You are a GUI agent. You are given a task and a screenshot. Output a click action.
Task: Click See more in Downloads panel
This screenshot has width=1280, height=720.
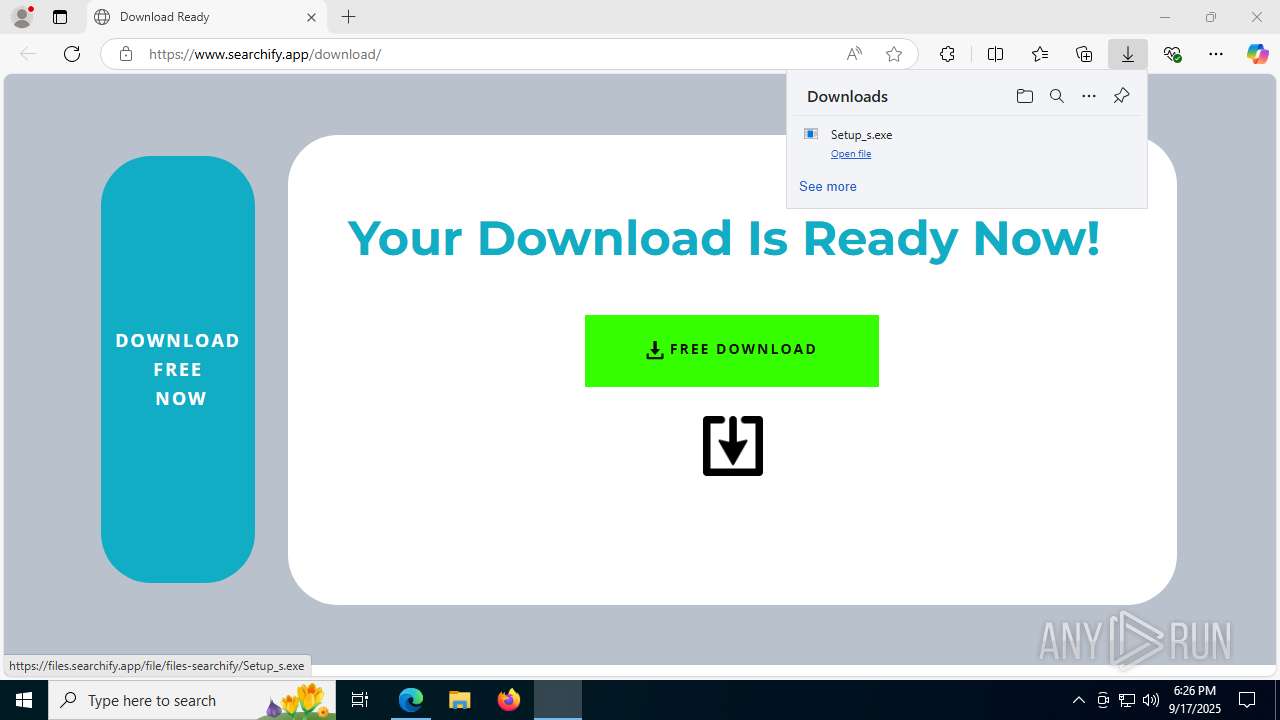(828, 186)
